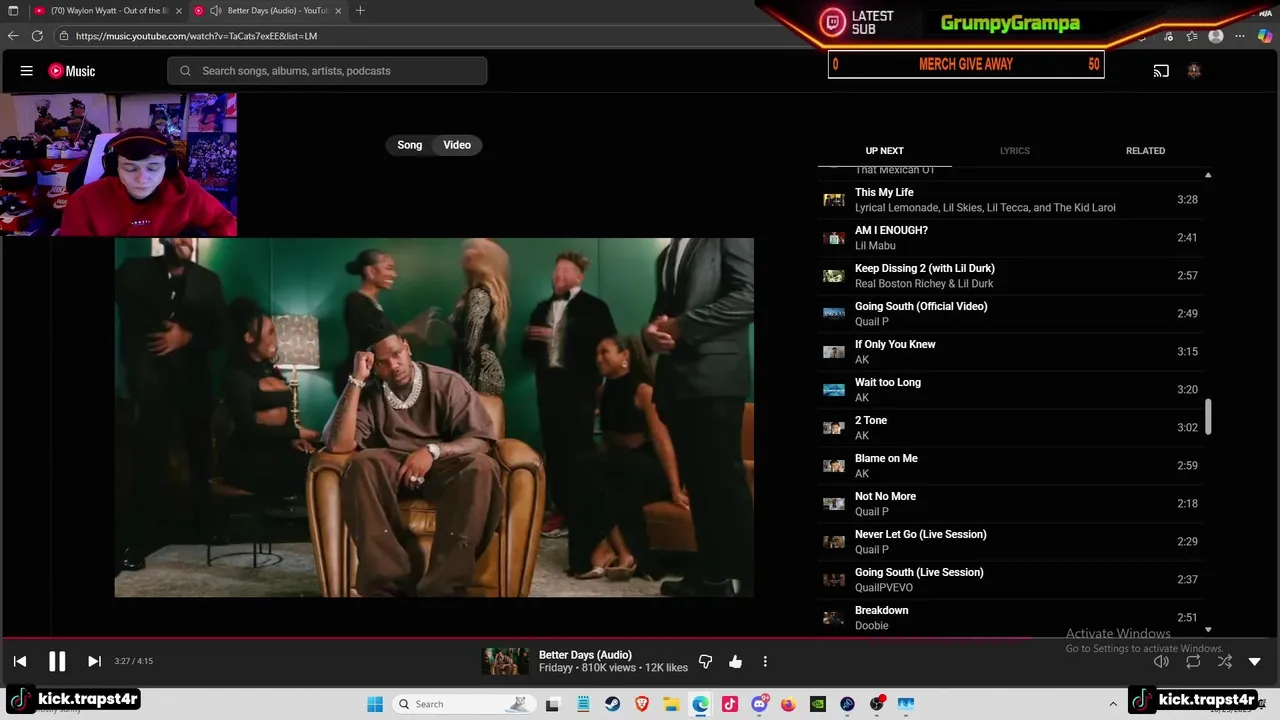Skip to next track

click(94, 661)
